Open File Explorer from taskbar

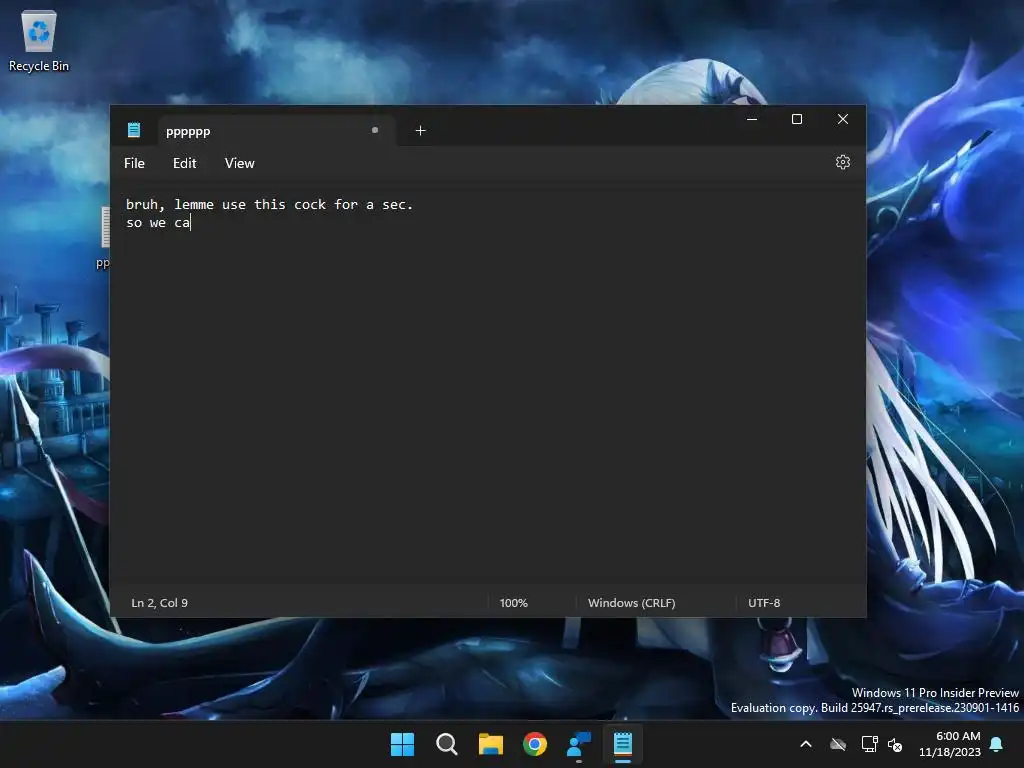(490, 744)
